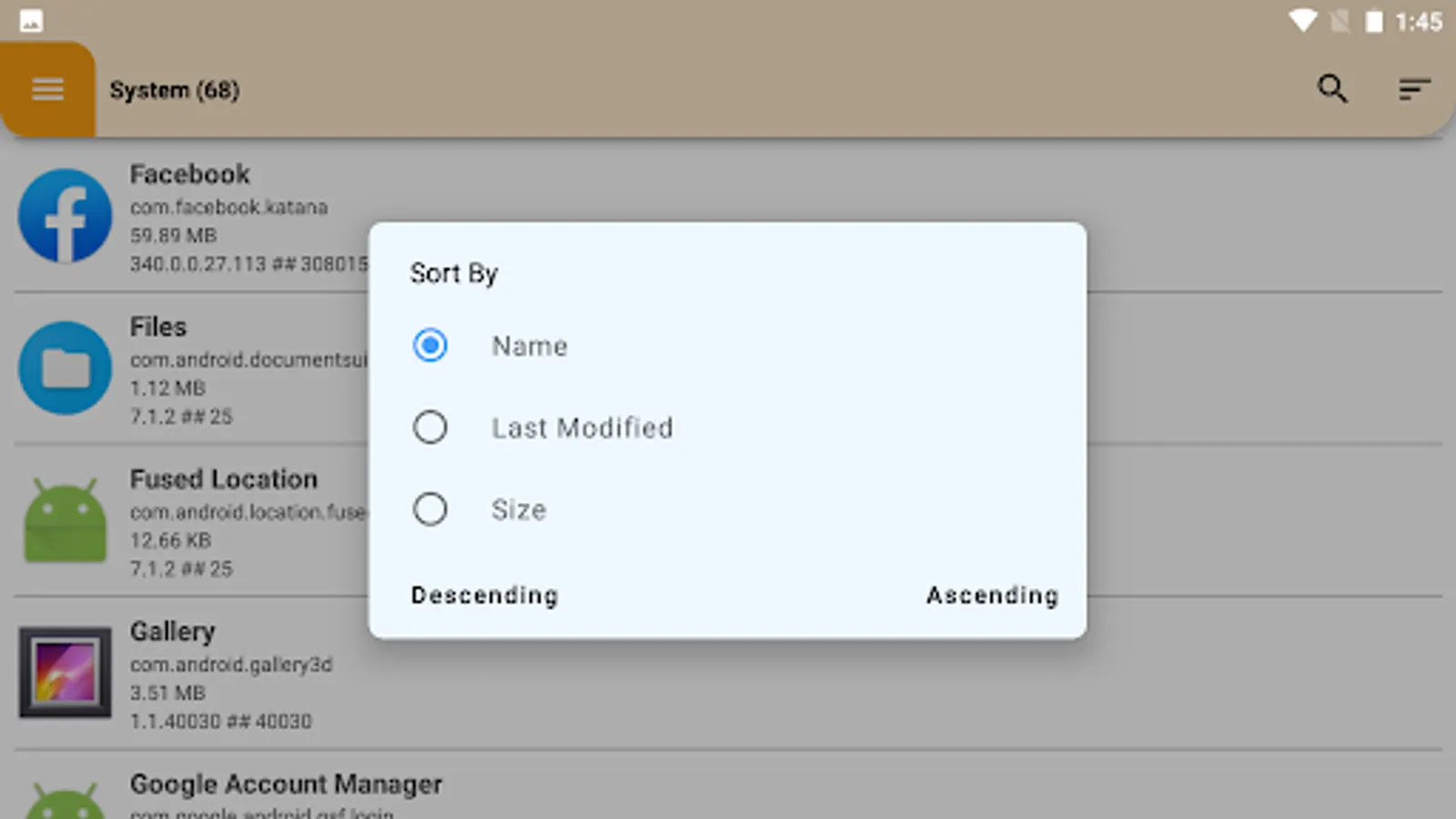Open the Google Account Manager entry
Screen dimensions: 1456x819
[x=286, y=784]
